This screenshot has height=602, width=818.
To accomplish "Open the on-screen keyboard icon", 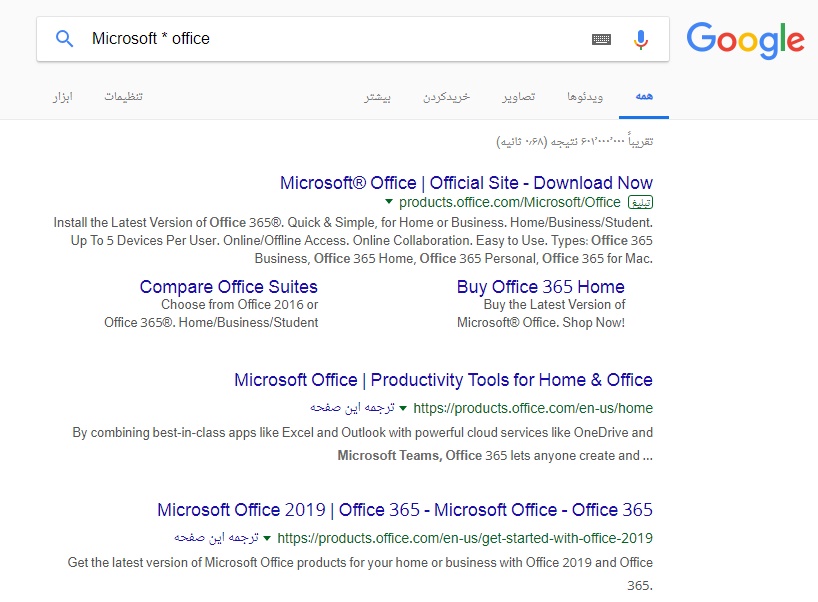I will pos(601,39).
